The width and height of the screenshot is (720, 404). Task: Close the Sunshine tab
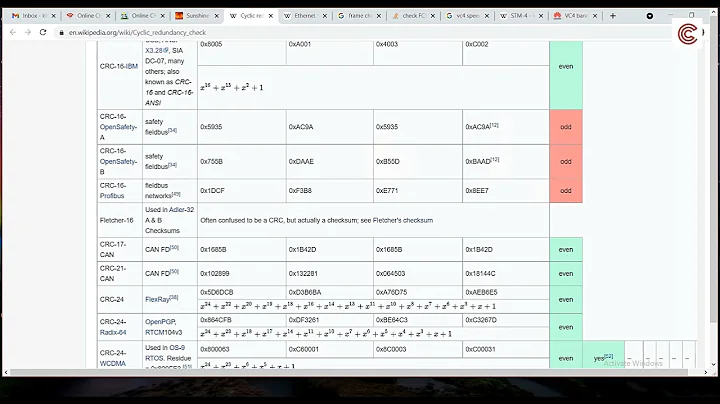point(217,16)
